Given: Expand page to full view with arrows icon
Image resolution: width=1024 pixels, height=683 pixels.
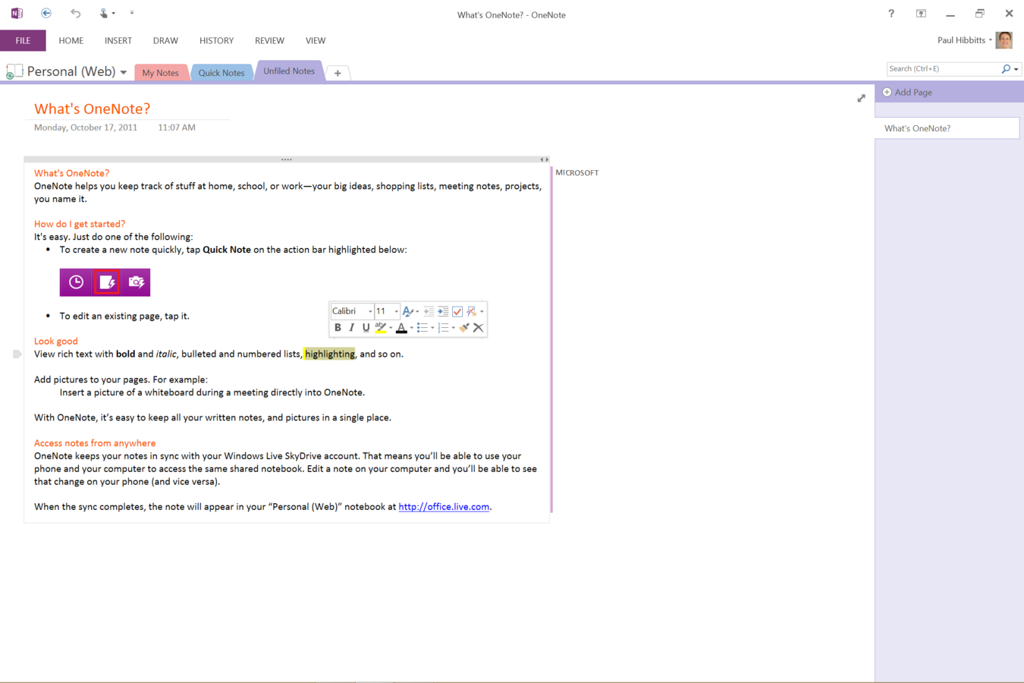Looking at the screenshot, I should [x=861, y=98].
